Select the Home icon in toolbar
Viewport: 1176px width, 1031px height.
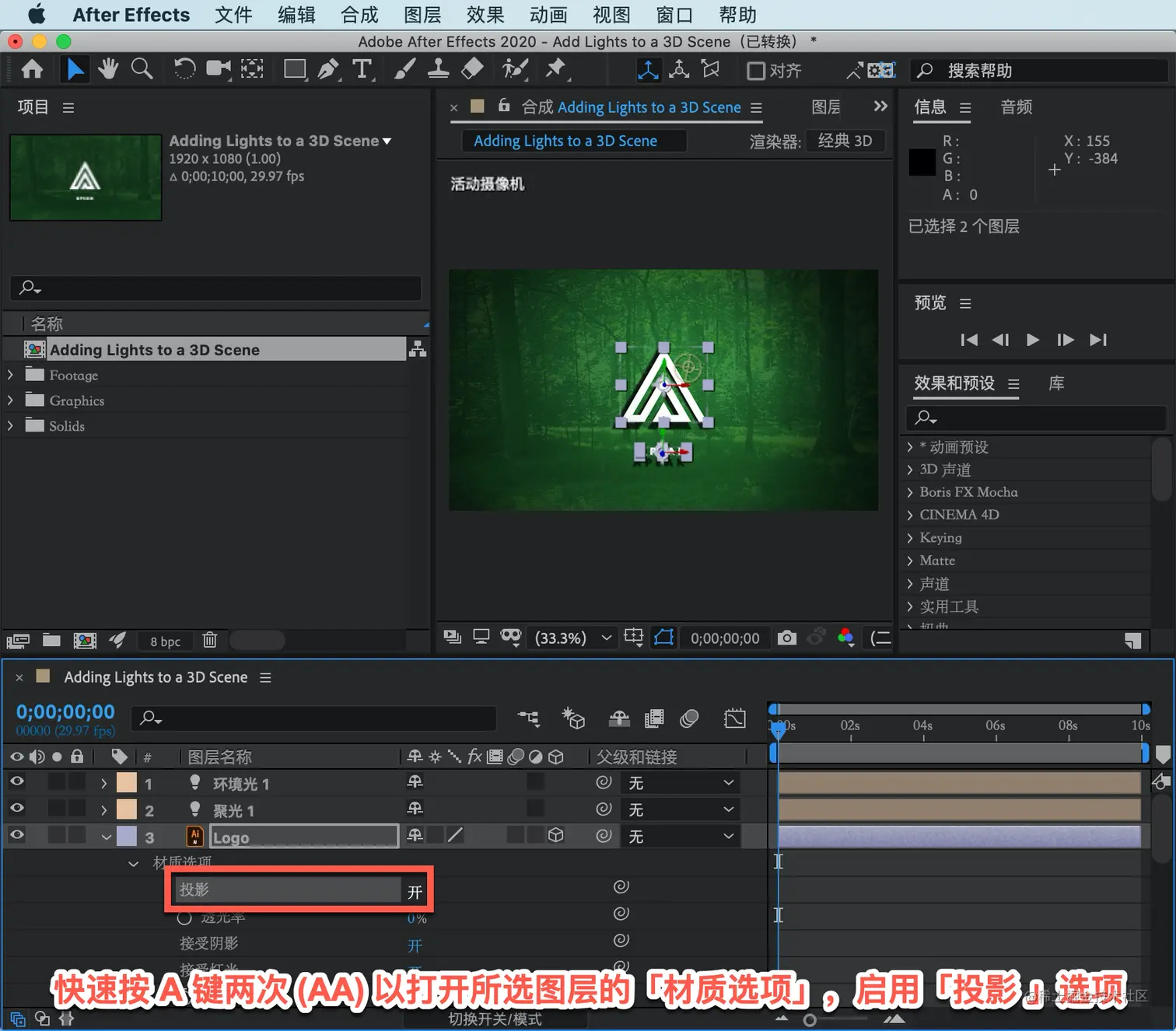[32, 70]
